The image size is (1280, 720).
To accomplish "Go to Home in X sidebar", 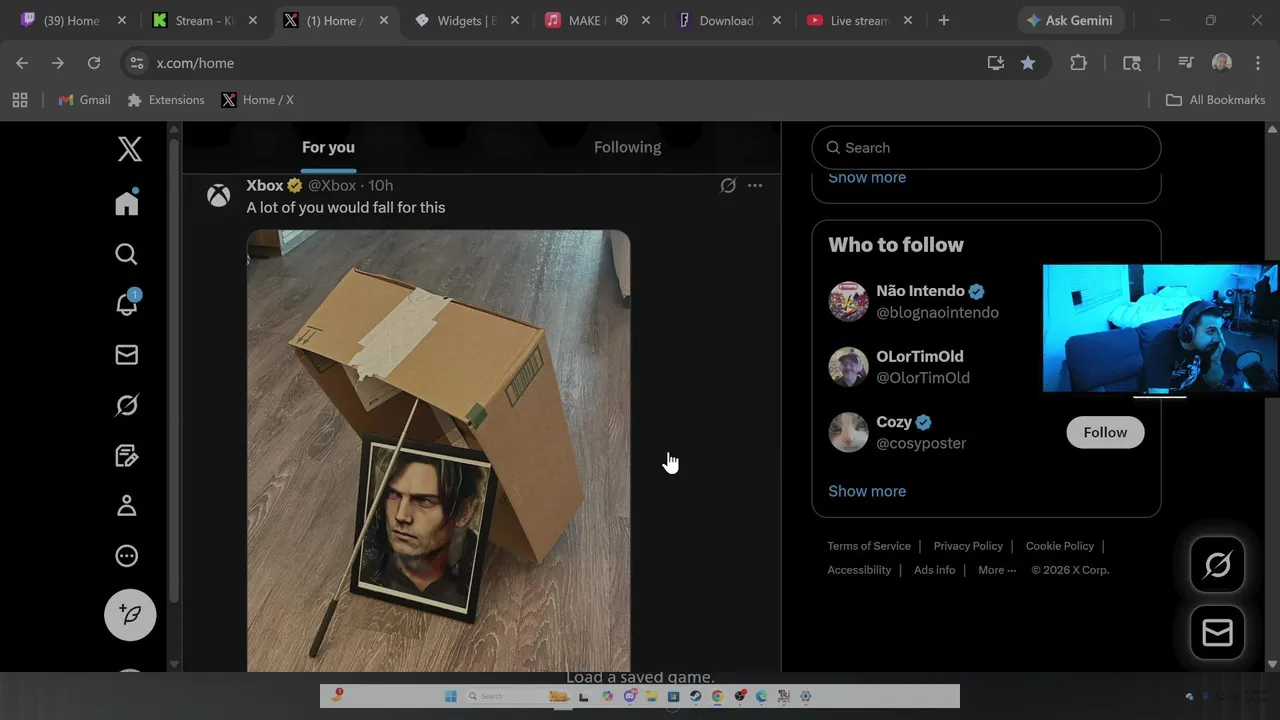I will click(127, 202).
